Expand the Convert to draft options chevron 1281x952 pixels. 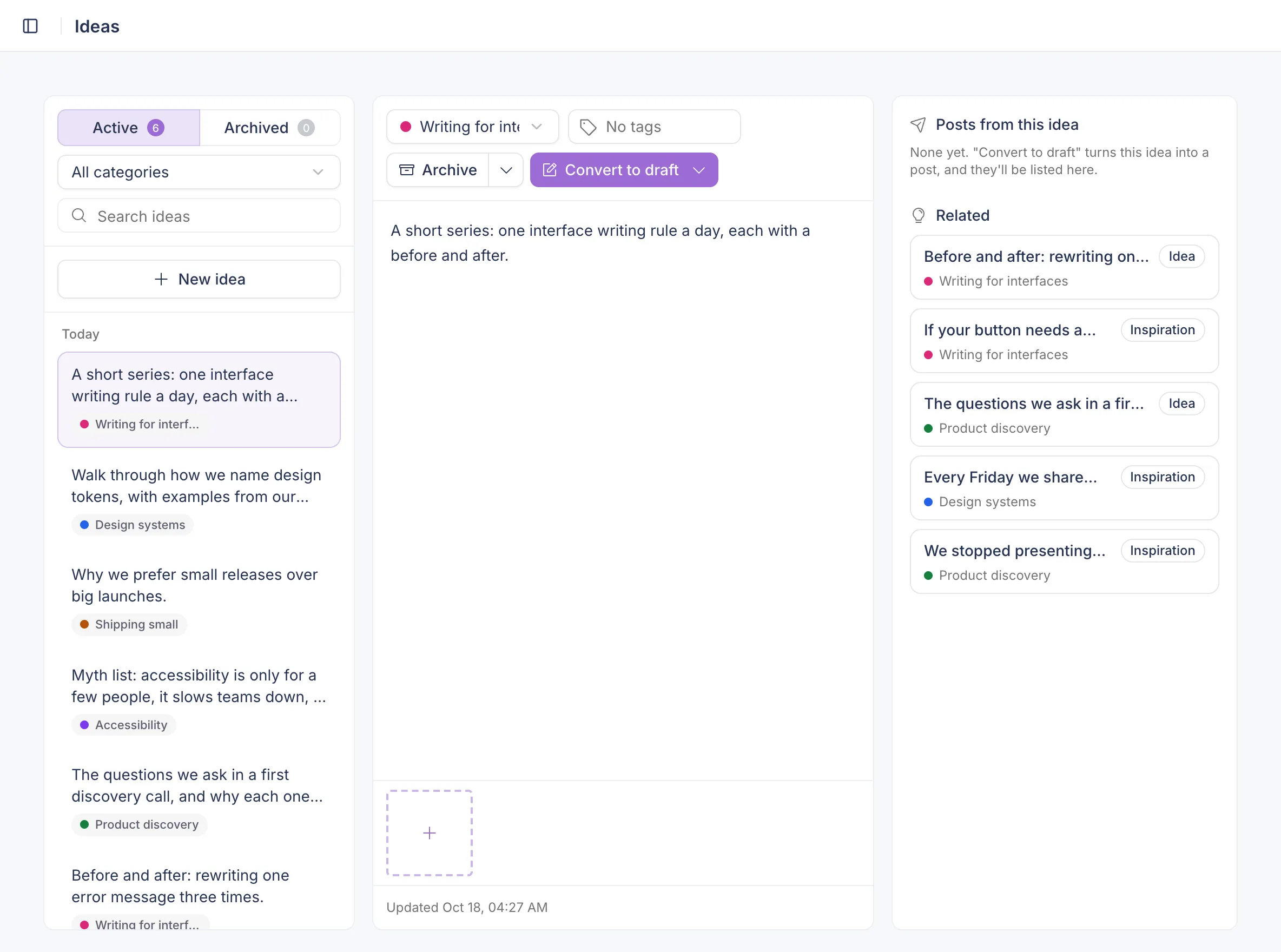699,170
